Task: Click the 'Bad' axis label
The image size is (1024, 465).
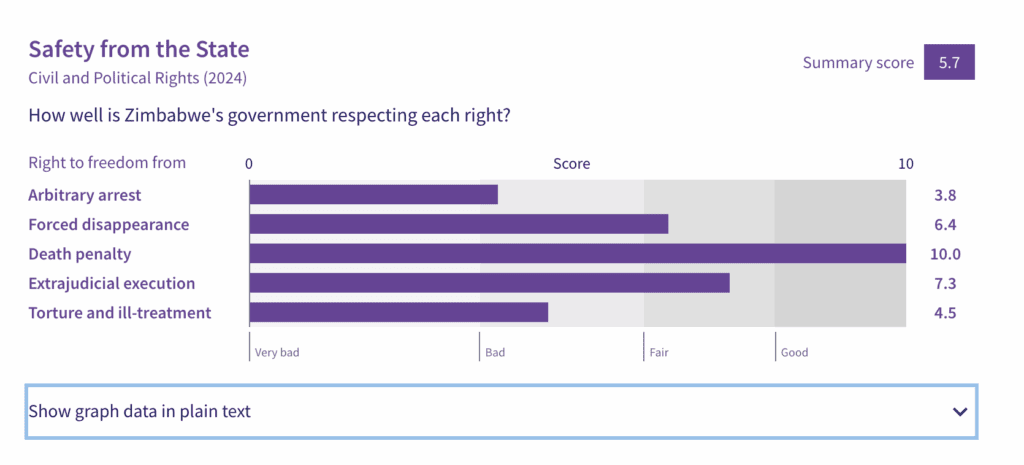Action: tap(495, 352)
